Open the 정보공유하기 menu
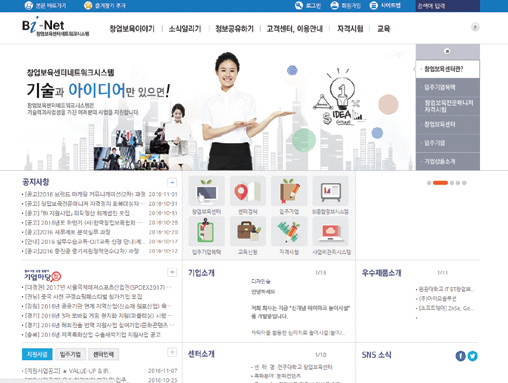The width and height of the screenshot is (508, 383). (234, 29)
